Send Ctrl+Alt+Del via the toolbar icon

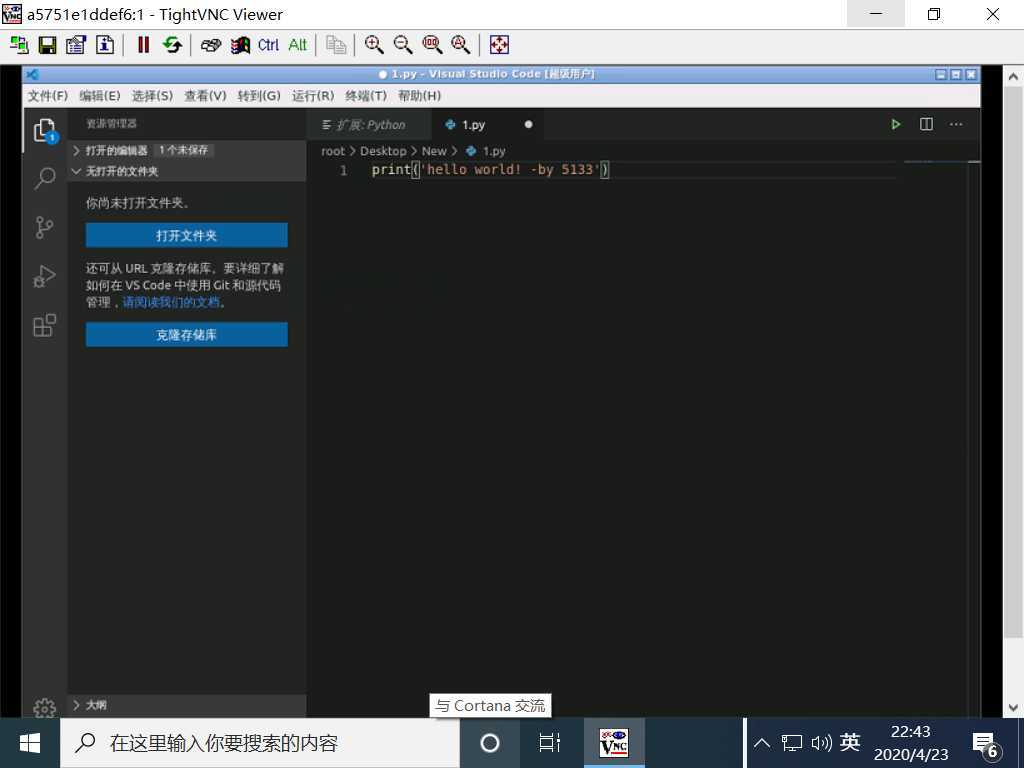pos(210,45)
